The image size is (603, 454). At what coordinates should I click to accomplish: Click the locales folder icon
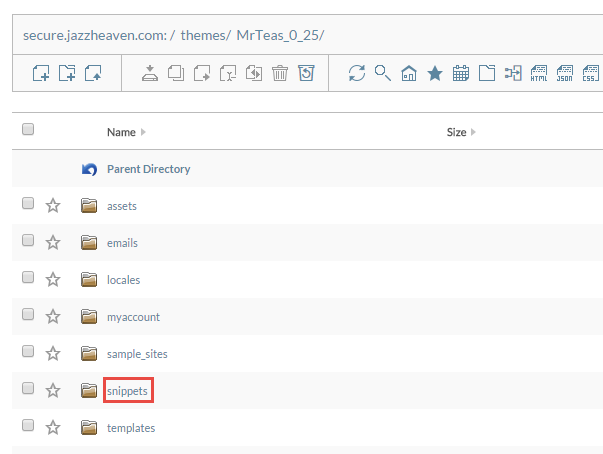[89, 279]
